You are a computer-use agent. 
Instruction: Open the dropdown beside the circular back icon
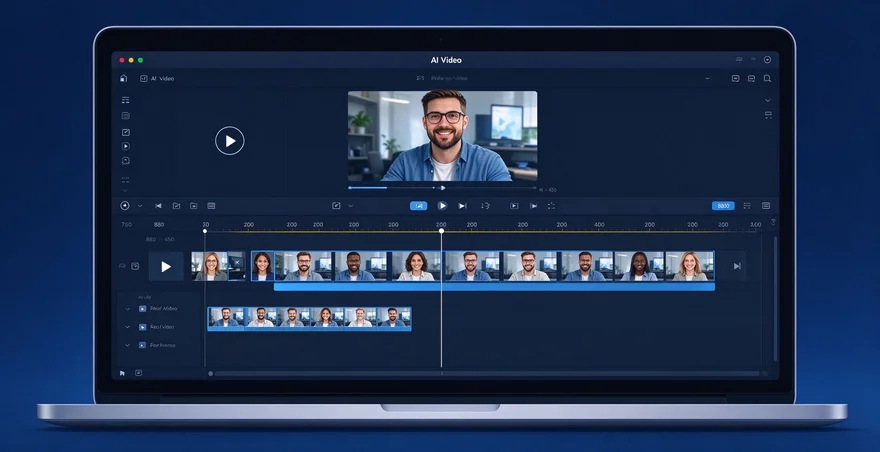(140, 206)
